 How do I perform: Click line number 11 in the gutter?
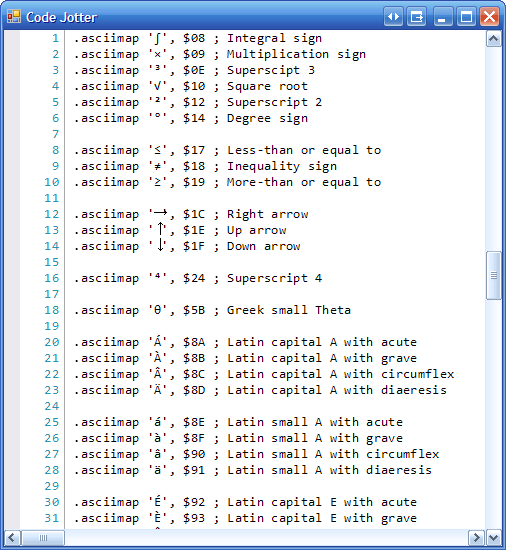52,198
